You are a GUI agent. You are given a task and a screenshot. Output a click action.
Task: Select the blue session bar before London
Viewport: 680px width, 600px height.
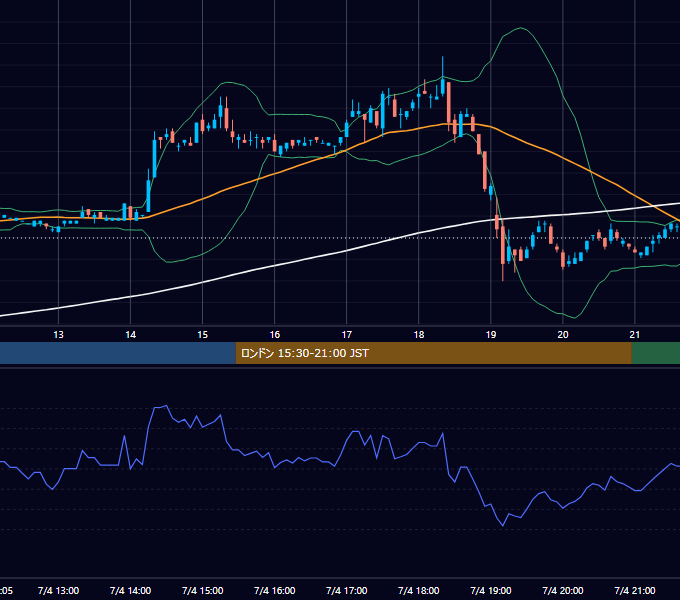tap(118, 353)
